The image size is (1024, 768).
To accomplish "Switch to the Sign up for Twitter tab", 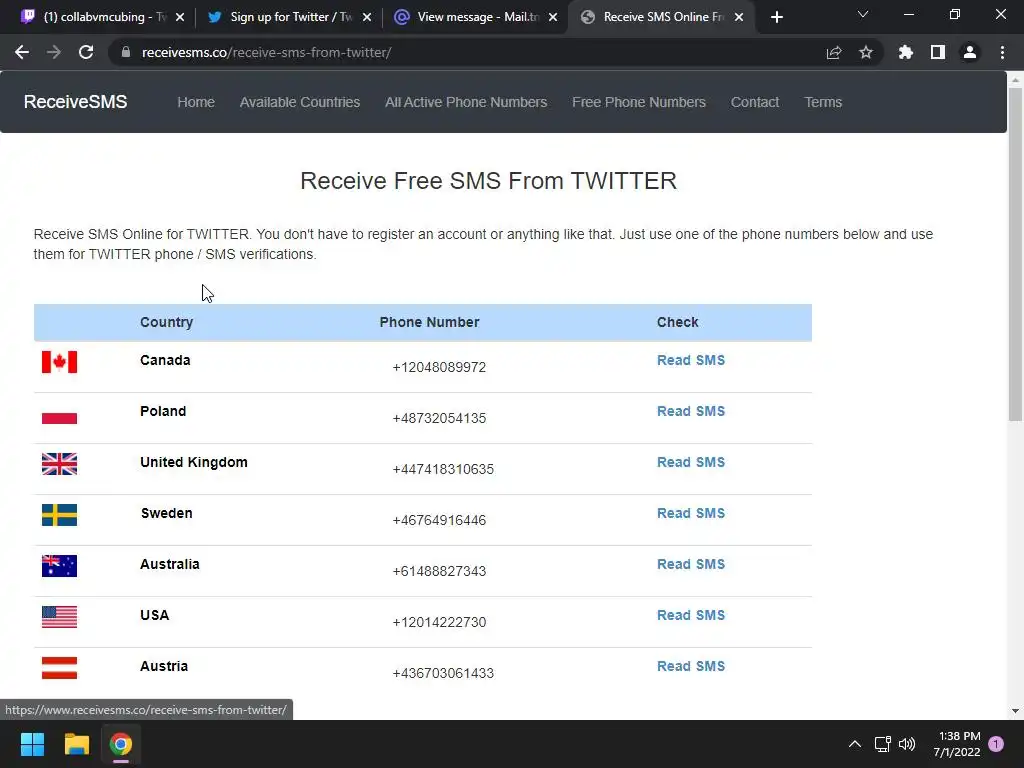I will (290, 17).
